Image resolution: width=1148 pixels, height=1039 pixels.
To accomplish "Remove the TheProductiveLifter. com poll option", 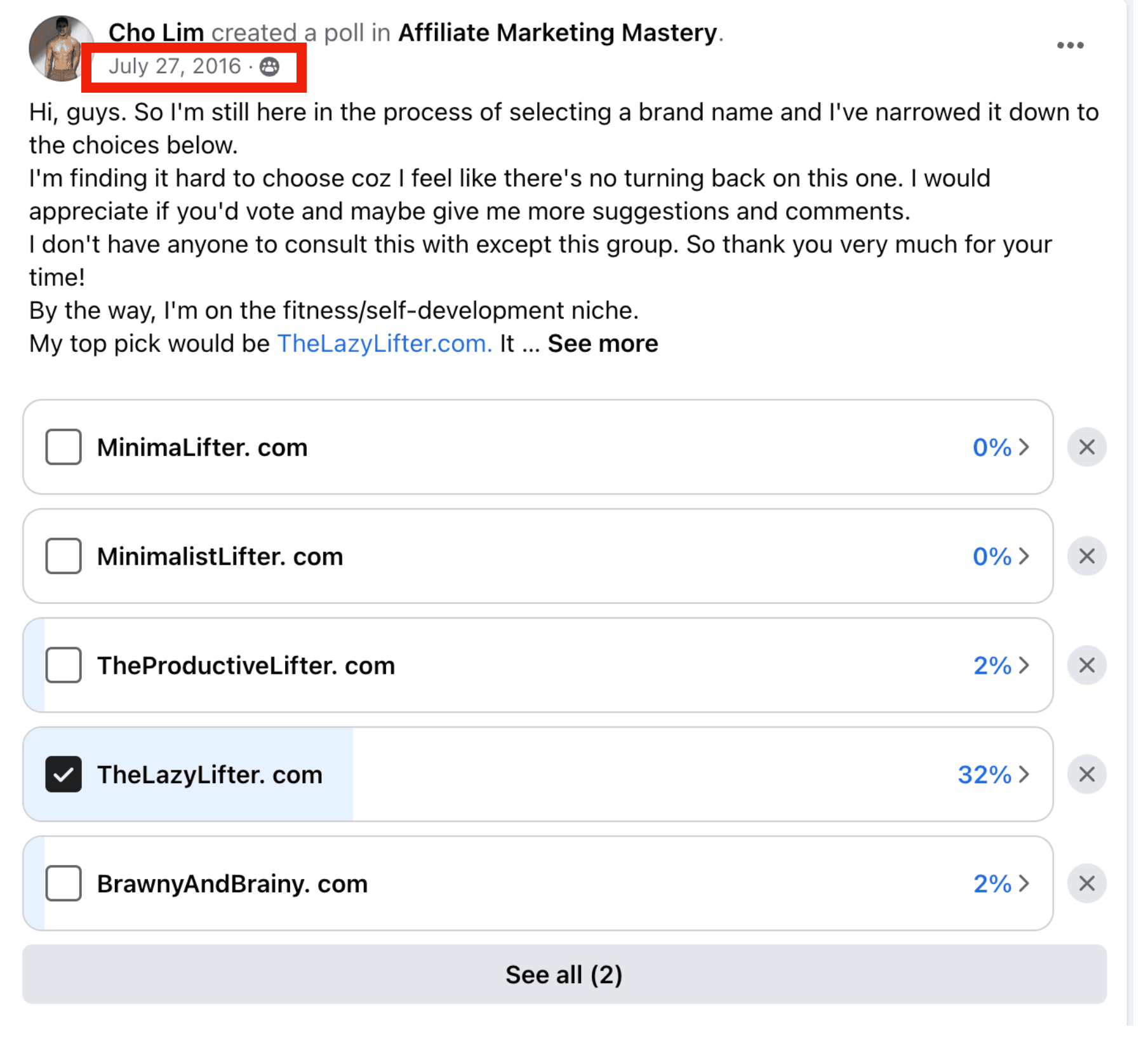I will [x=1086, y=666].
